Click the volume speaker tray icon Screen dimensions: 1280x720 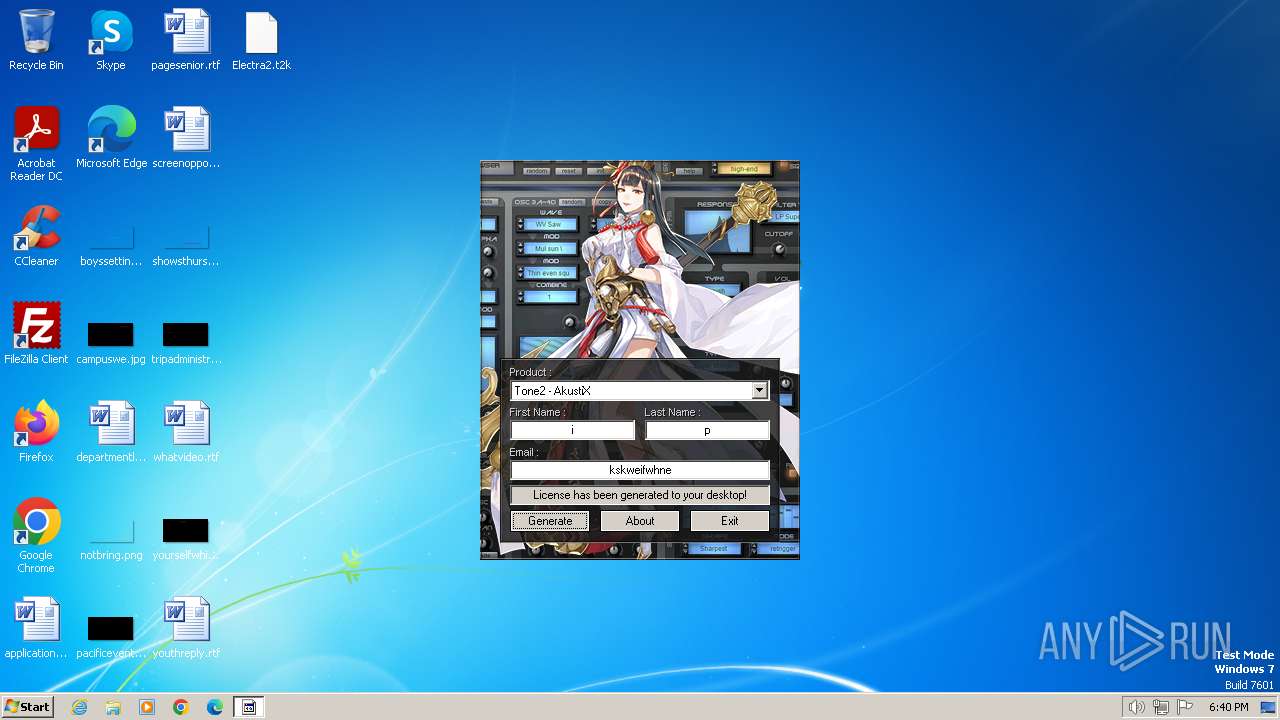(1136, 707)
